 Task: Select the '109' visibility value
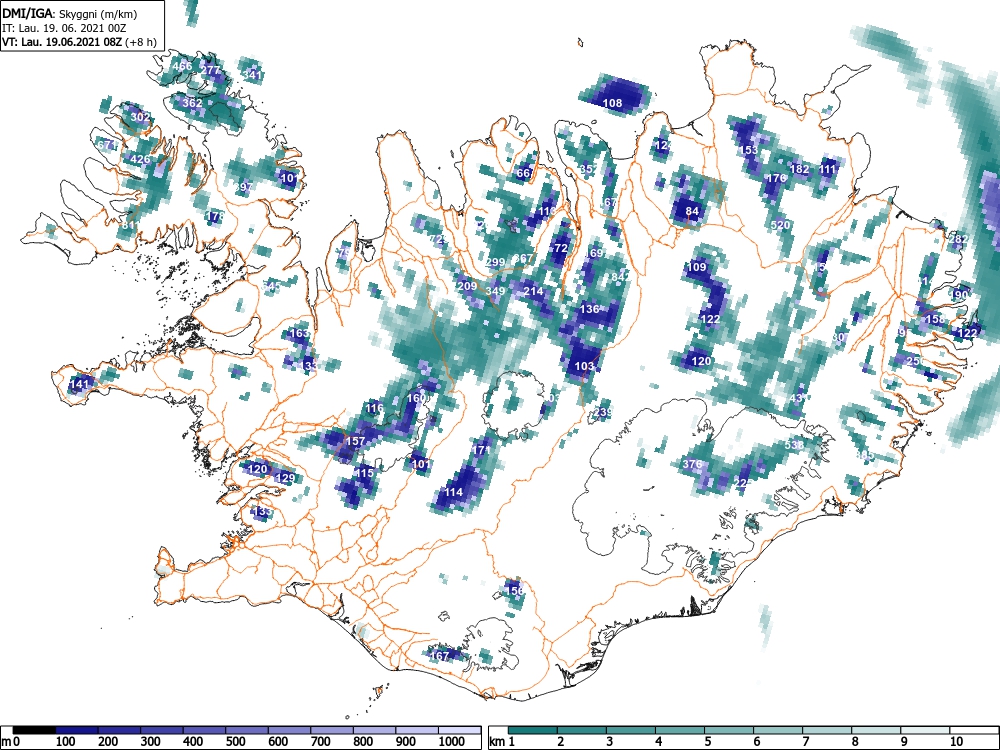click(x=696, y=267)
